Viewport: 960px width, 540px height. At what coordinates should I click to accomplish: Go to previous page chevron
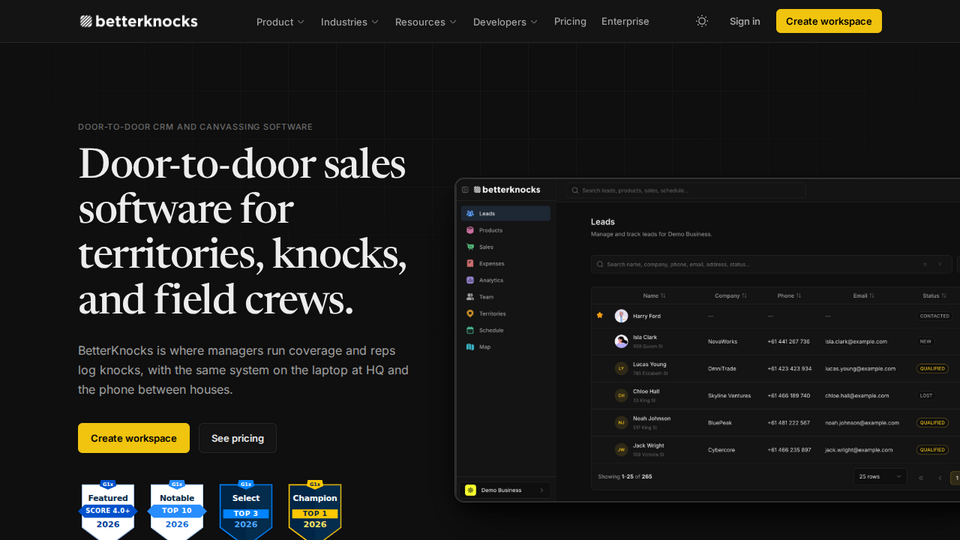[940, 478]
